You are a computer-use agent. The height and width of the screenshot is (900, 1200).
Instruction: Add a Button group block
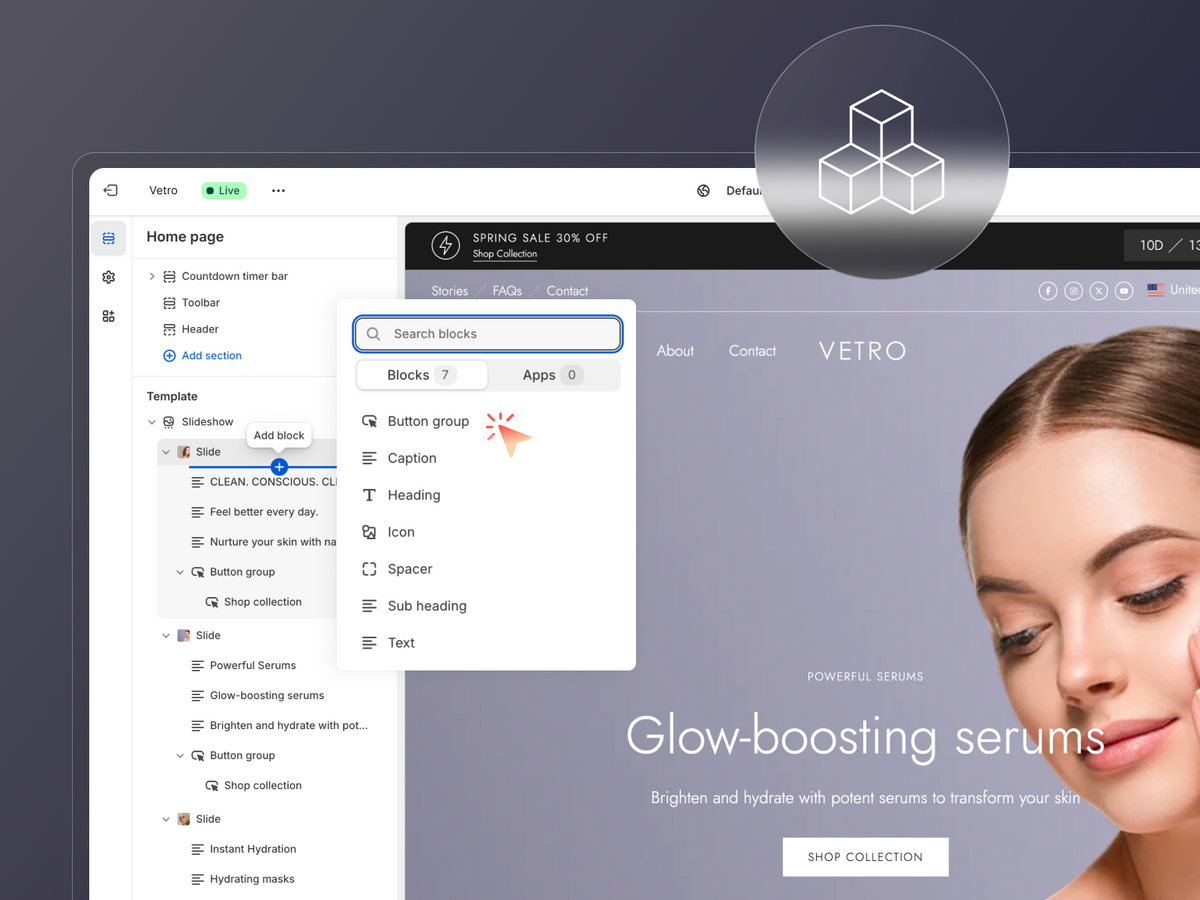pyautogui.click(x=428, y=421)
